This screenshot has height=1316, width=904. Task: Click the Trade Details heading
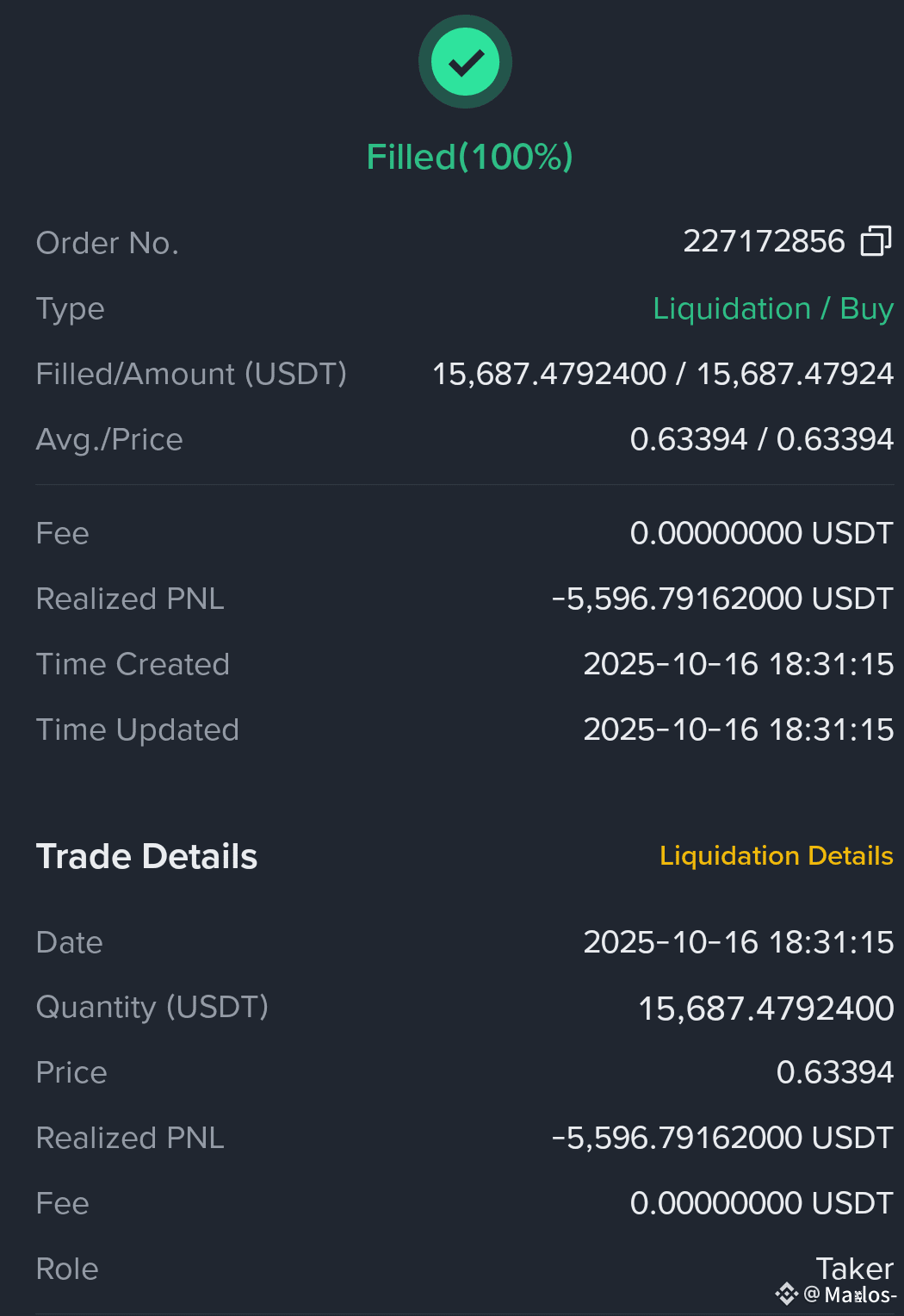coord(147,856)
